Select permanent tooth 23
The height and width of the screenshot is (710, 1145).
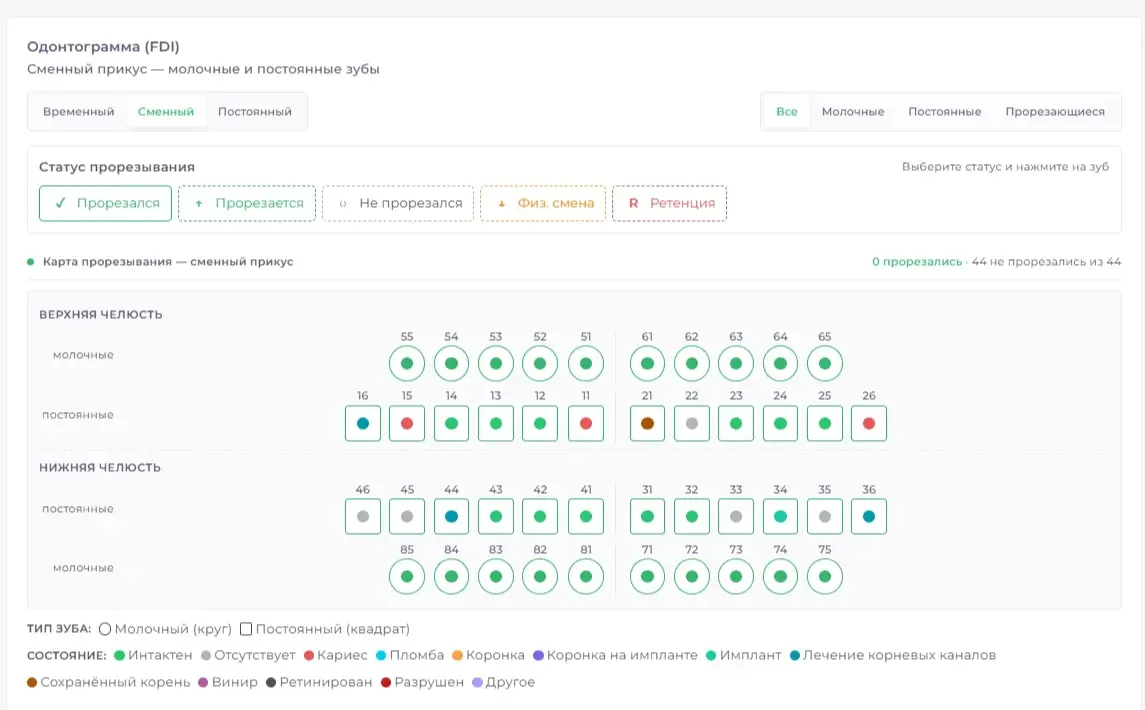coord(736,424)
